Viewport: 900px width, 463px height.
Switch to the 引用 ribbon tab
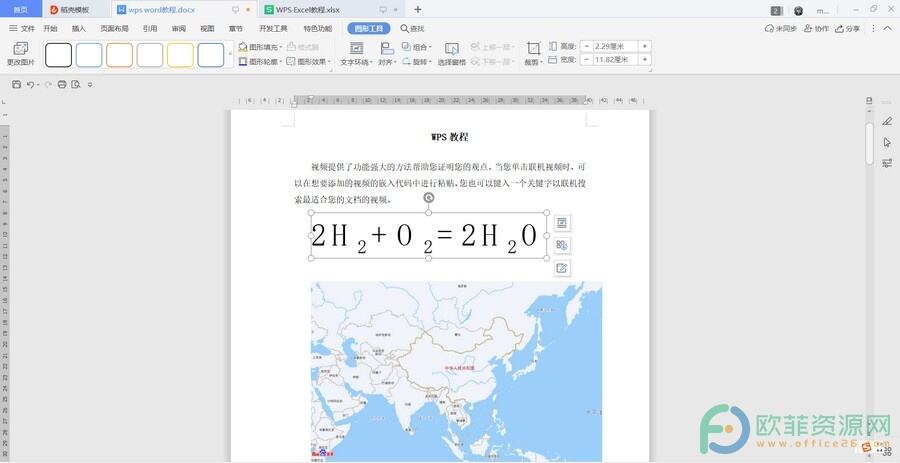point(150,28)
